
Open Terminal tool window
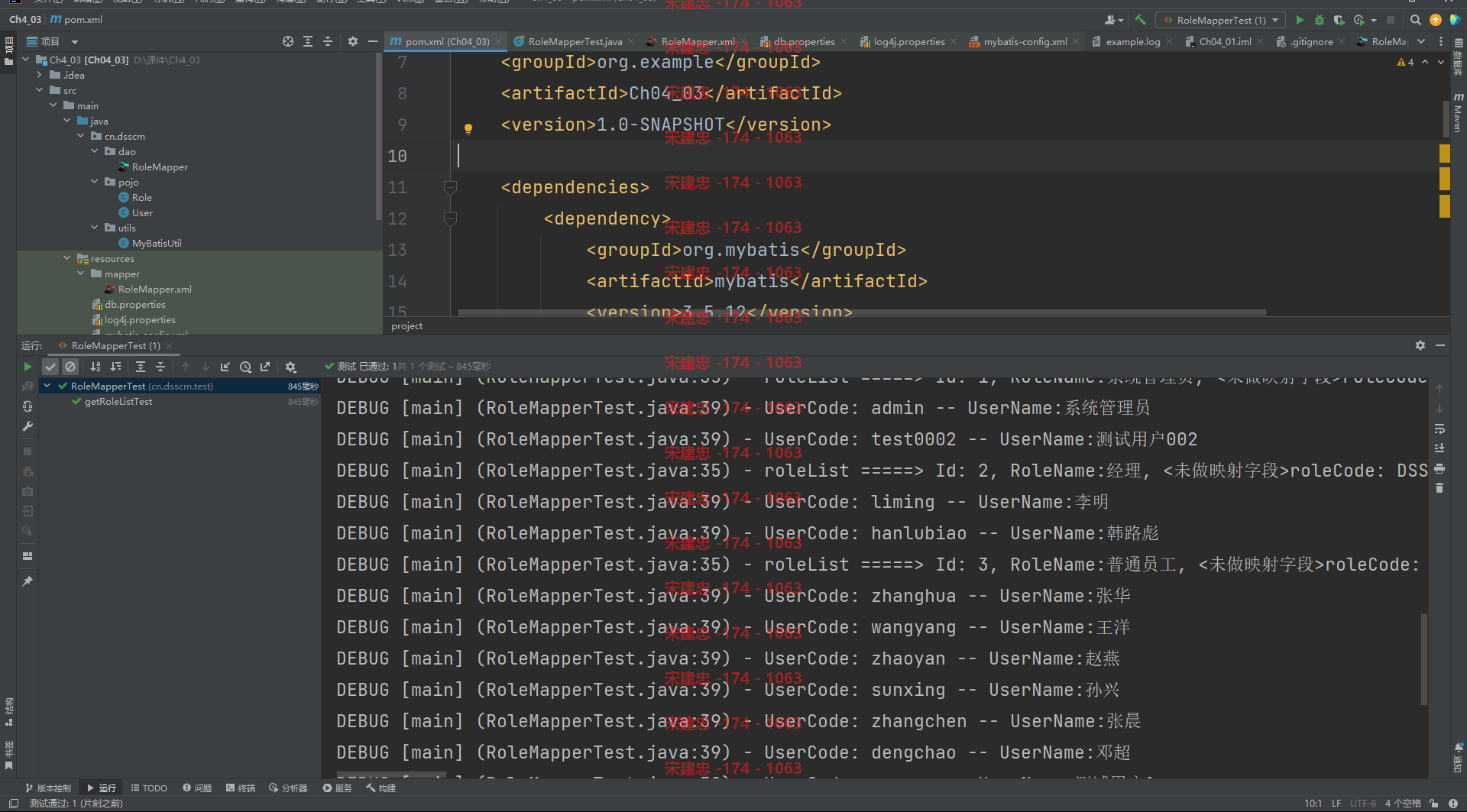(241, 788)
